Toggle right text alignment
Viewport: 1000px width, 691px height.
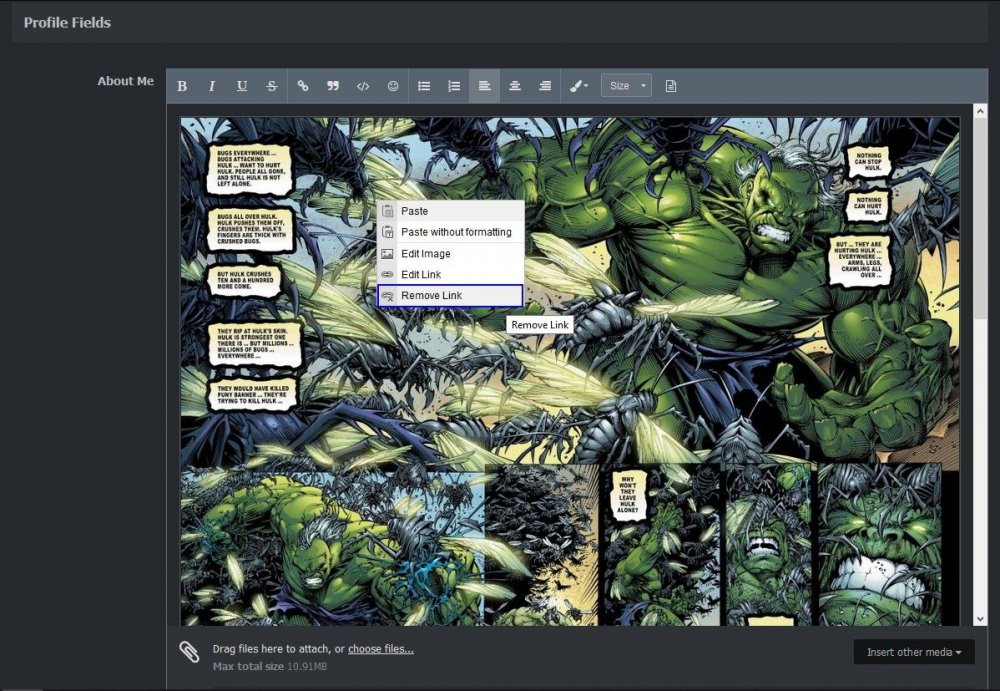[x=545, y=86]
